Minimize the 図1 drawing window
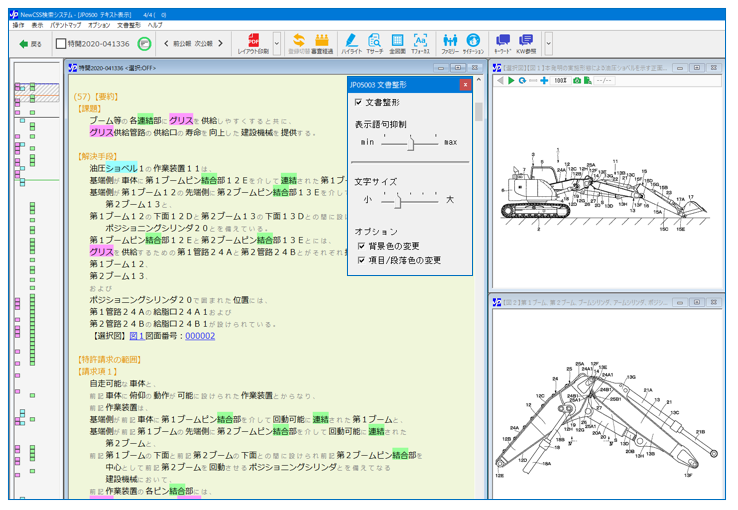The height and width of the screenshot is (510, 738). pos(680,68)
